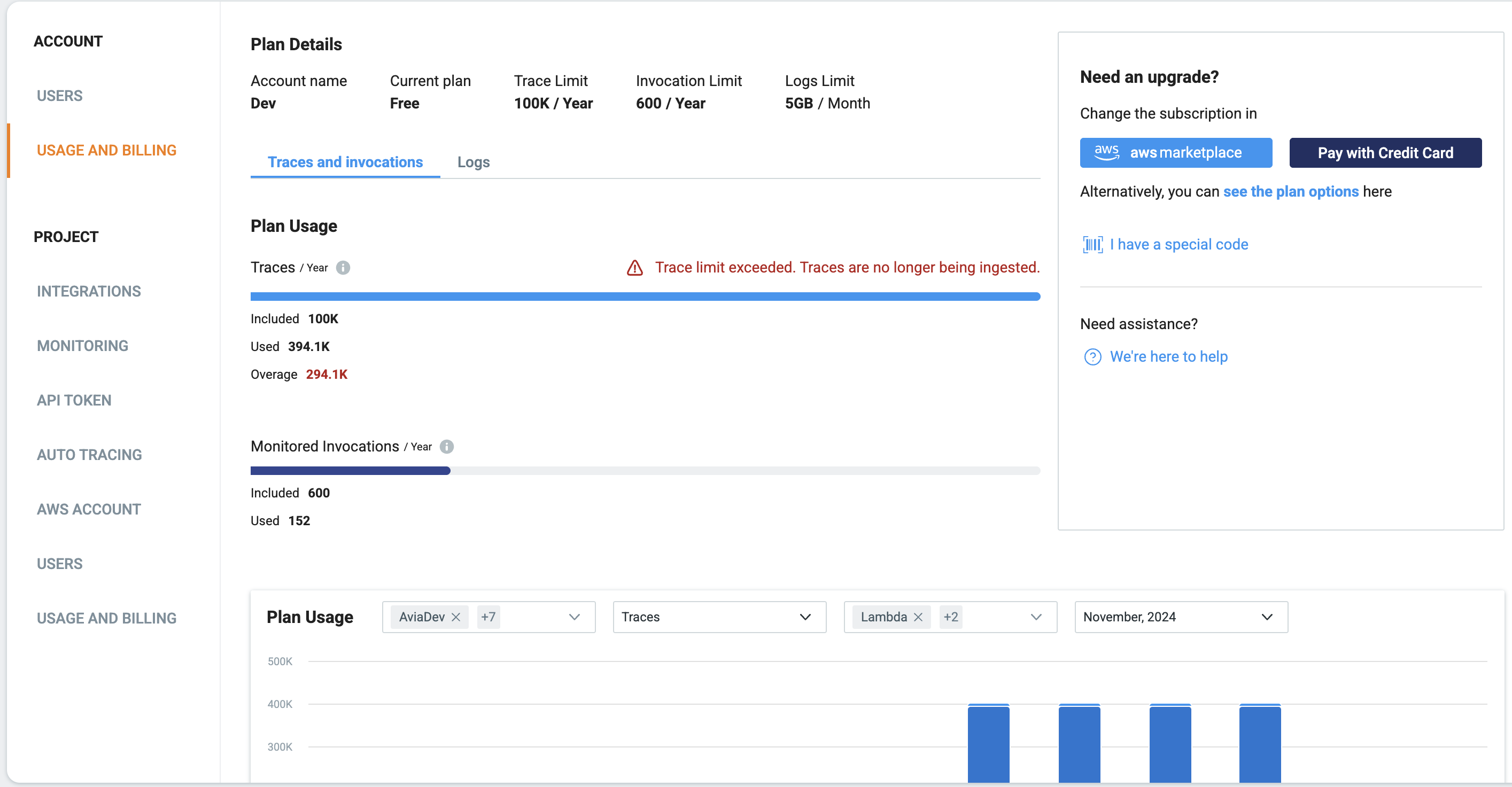Image resolution: width=1512 pixels, height=787 pixels.
Task: Select highlighted Usage and Billing account item
Action: coord(106,150)
